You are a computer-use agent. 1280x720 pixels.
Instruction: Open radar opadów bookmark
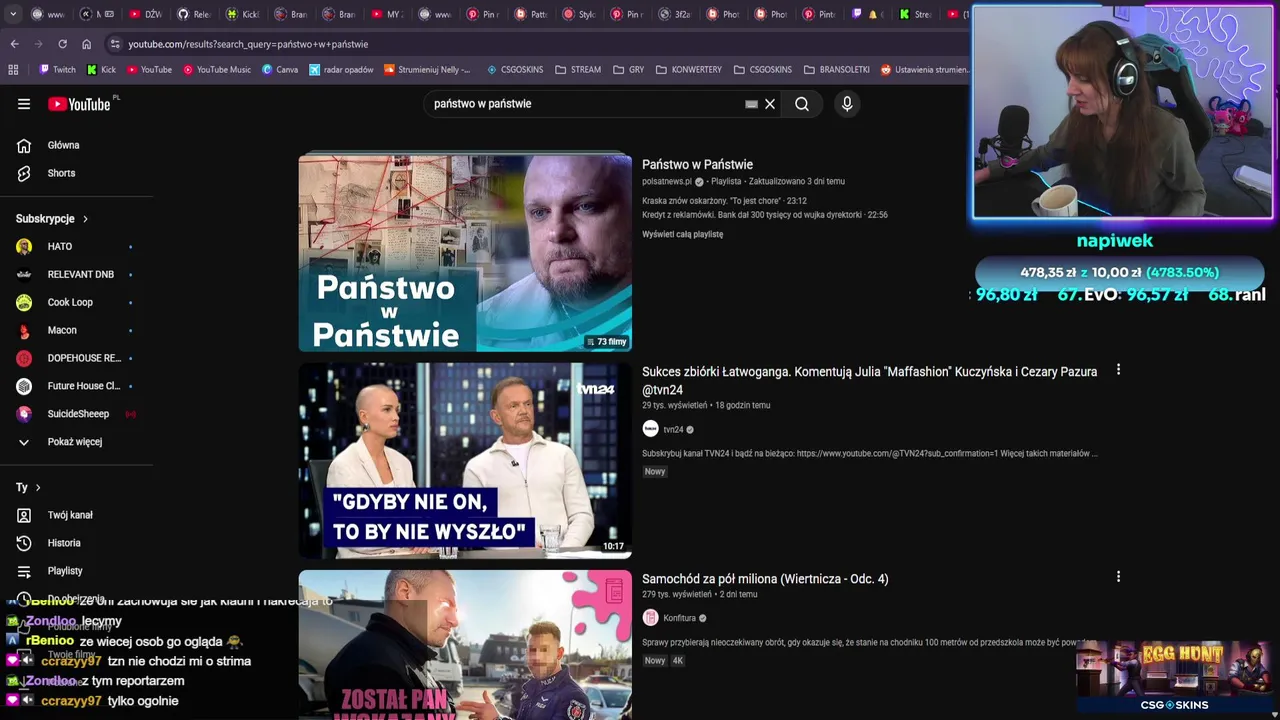coord(341,70)
